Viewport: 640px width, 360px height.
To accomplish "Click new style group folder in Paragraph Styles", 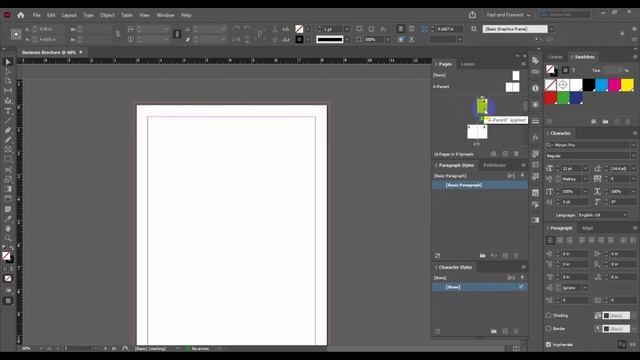I will coord(482,256).
